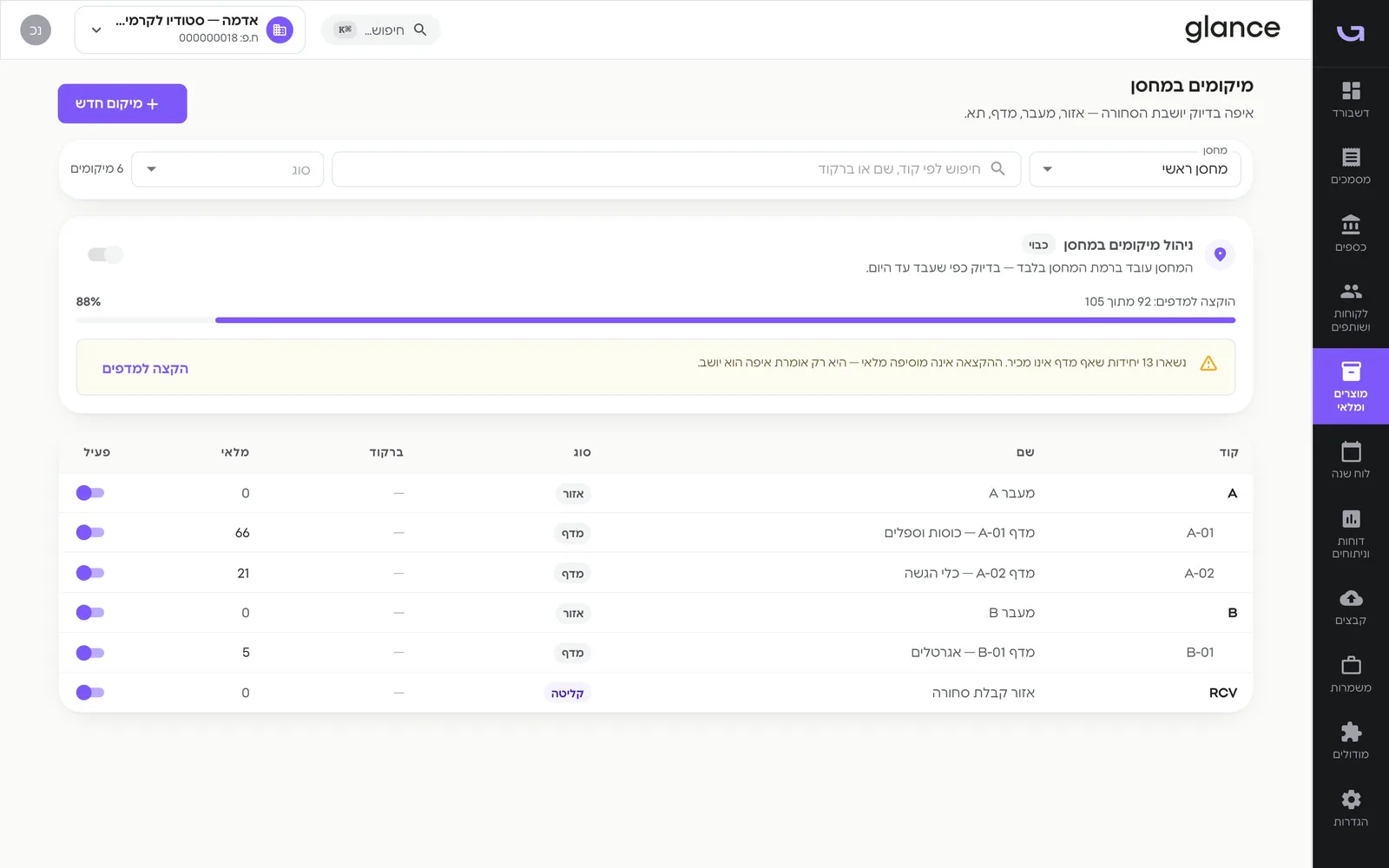Open the מסמכים documents sidebar icon
Screen dimensions: 1389x868
click(x=1351, y=157)
